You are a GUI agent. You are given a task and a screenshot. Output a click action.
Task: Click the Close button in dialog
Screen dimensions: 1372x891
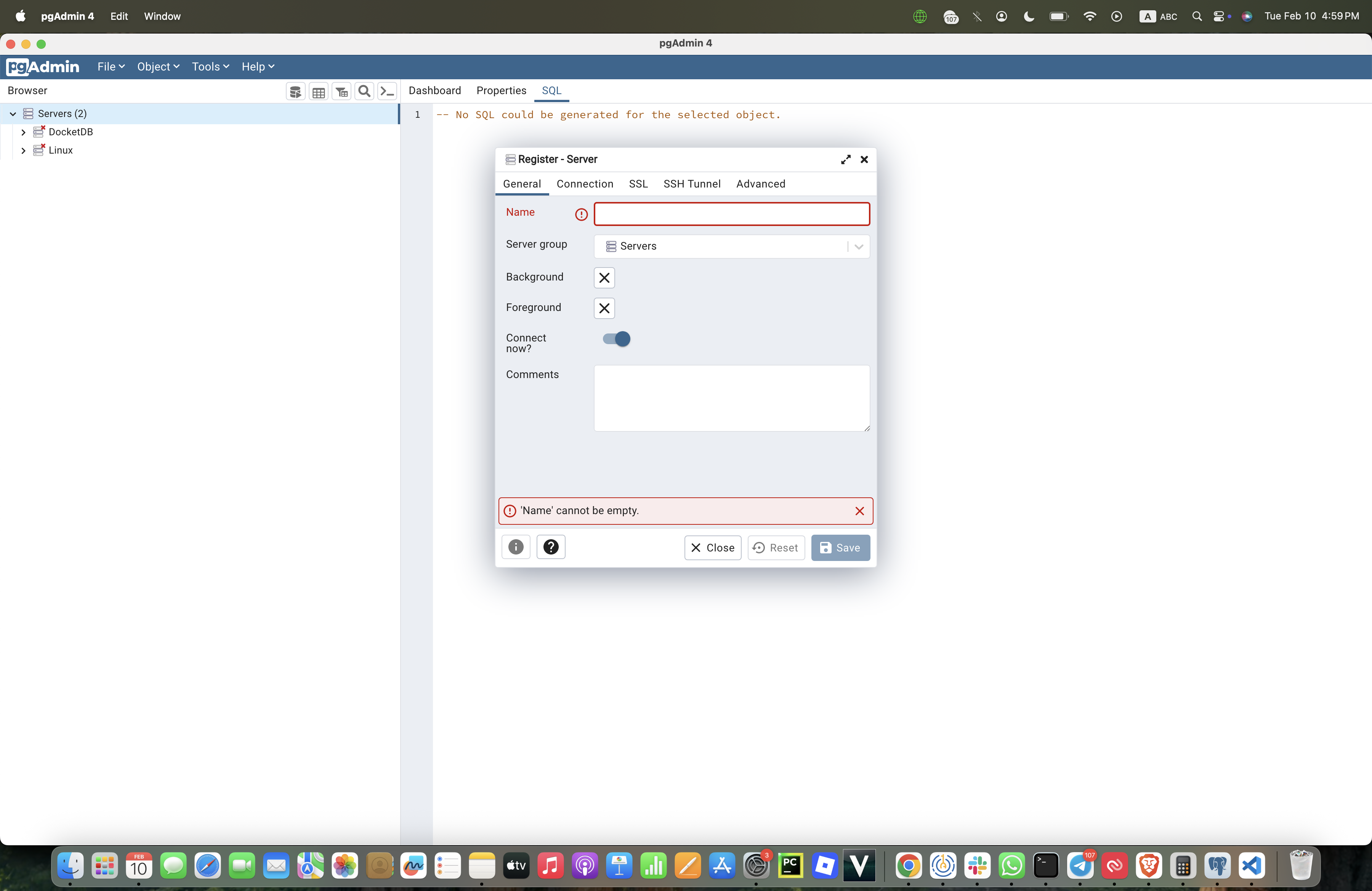click(713, 548)
